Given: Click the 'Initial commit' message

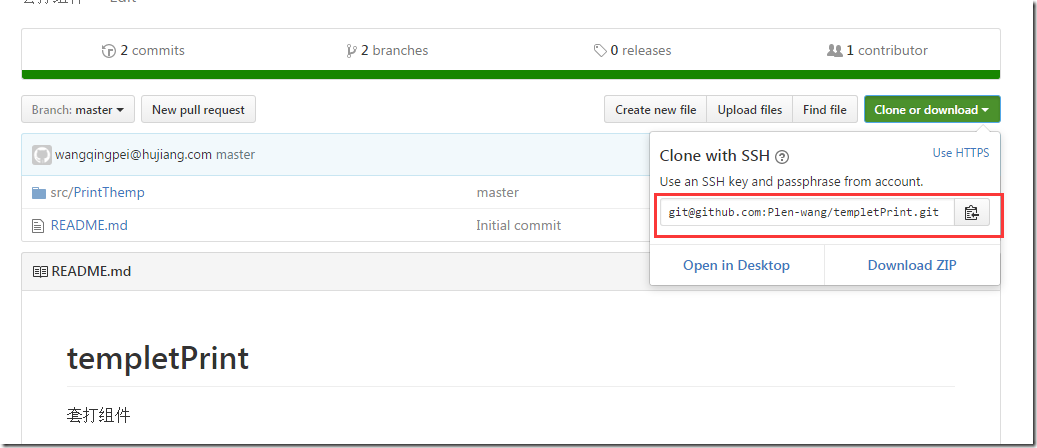Looking at the screenshot, I should point(518,226).
